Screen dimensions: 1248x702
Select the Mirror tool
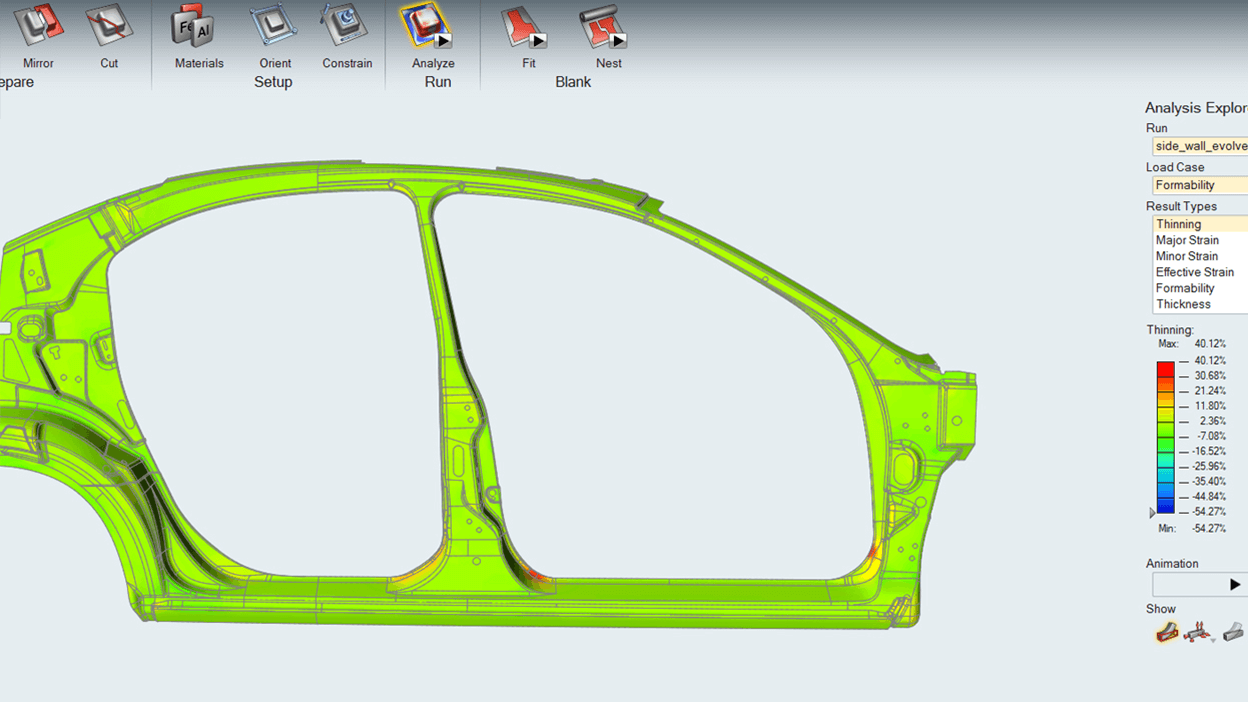(38, 27)
